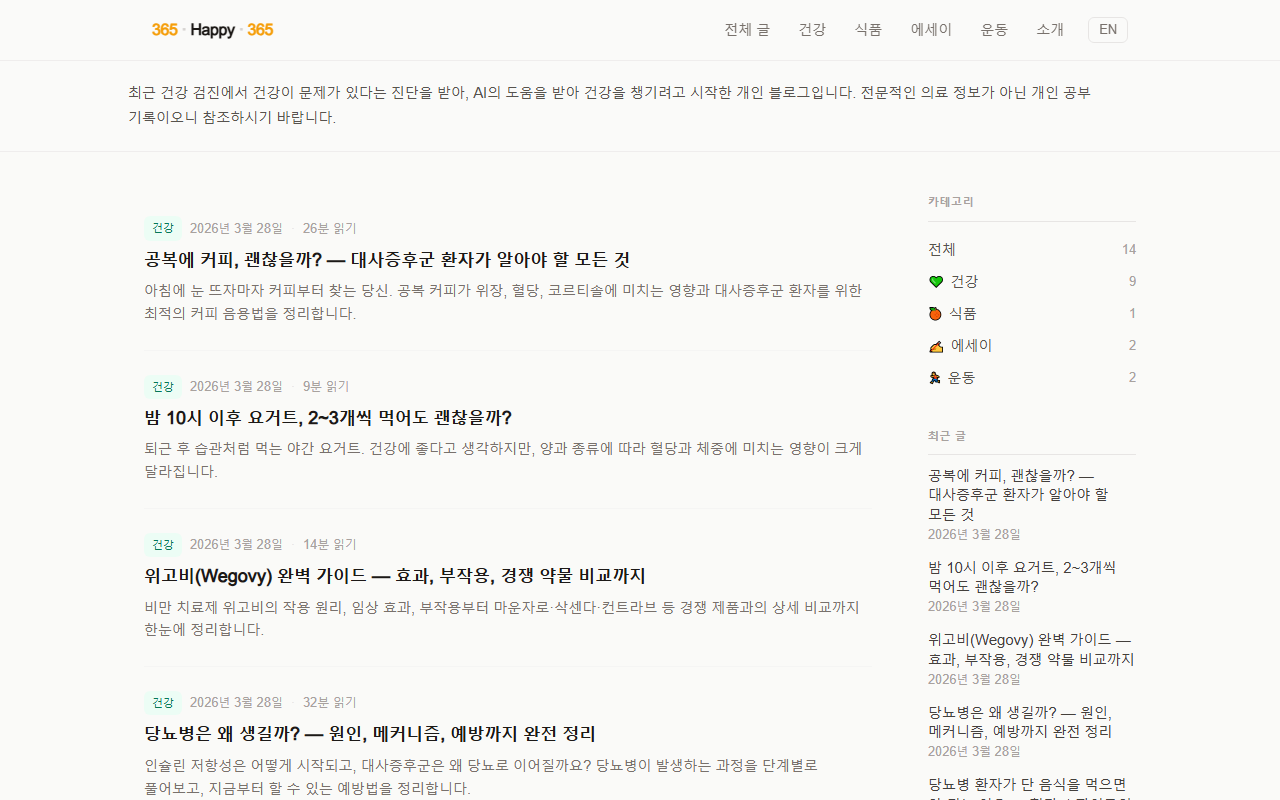Open main list post 위고비(Wegovy) 완벽 가이드
Image resolution: width=1280 pixels, height=800 pixels.
coord(395,576)
